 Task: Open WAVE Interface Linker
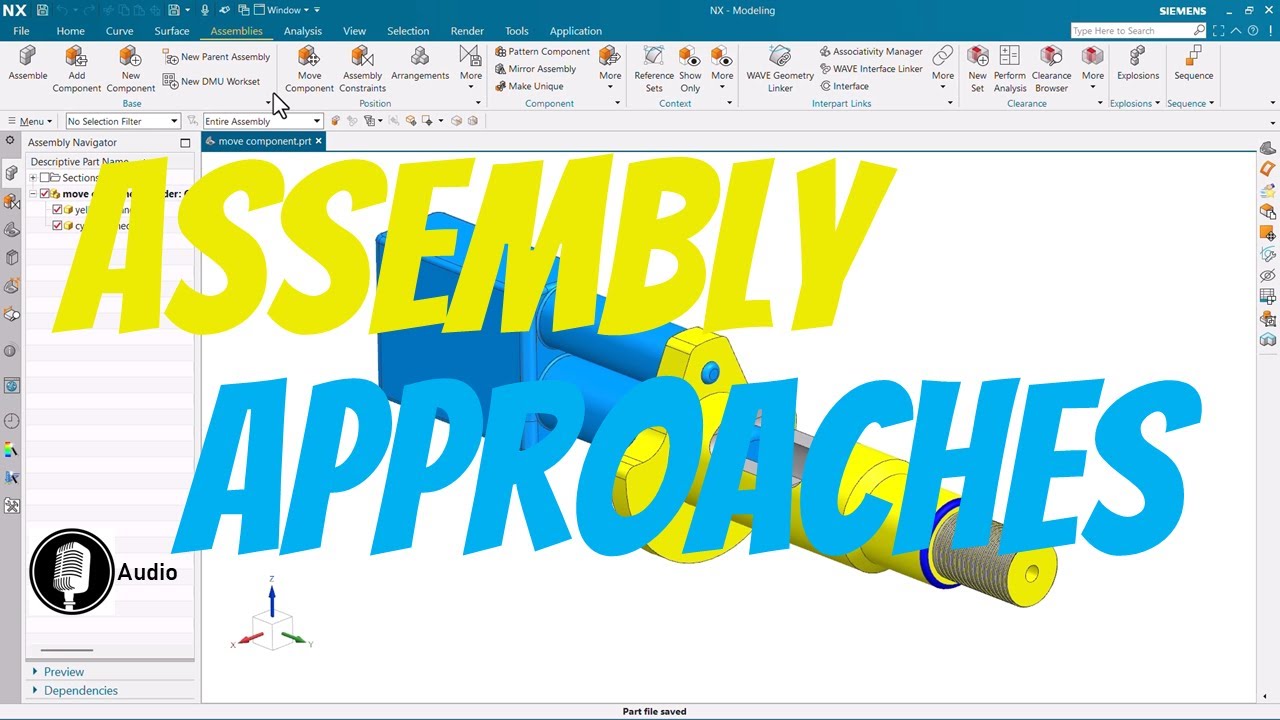871,69
